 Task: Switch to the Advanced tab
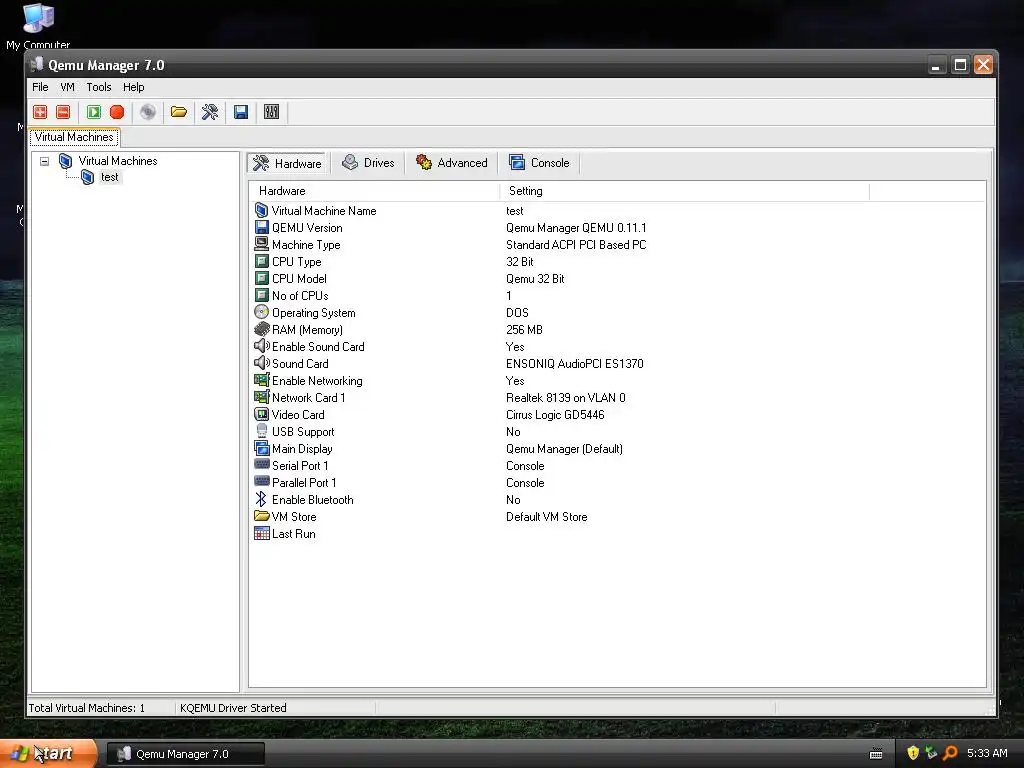(x=452, y=163)
